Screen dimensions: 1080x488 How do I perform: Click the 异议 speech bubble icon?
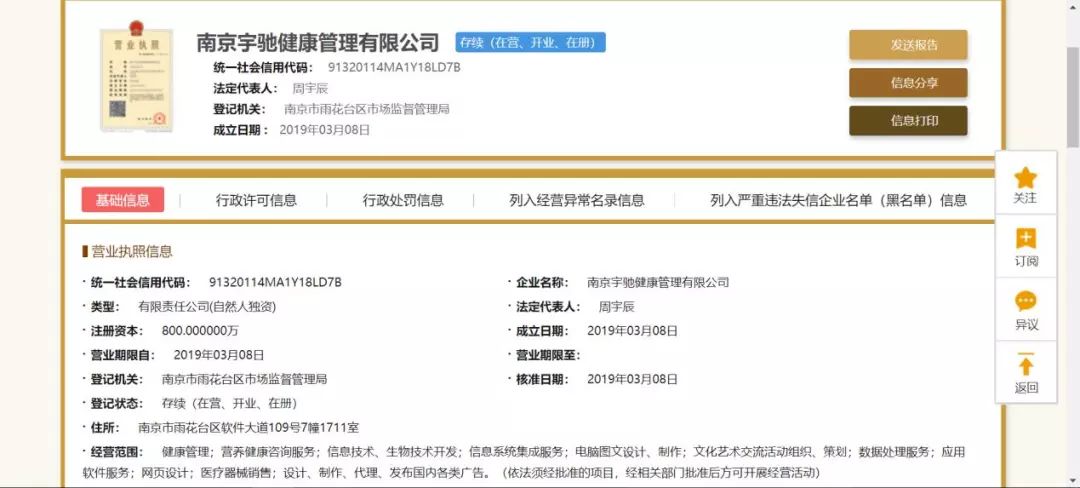[1026, 301]
